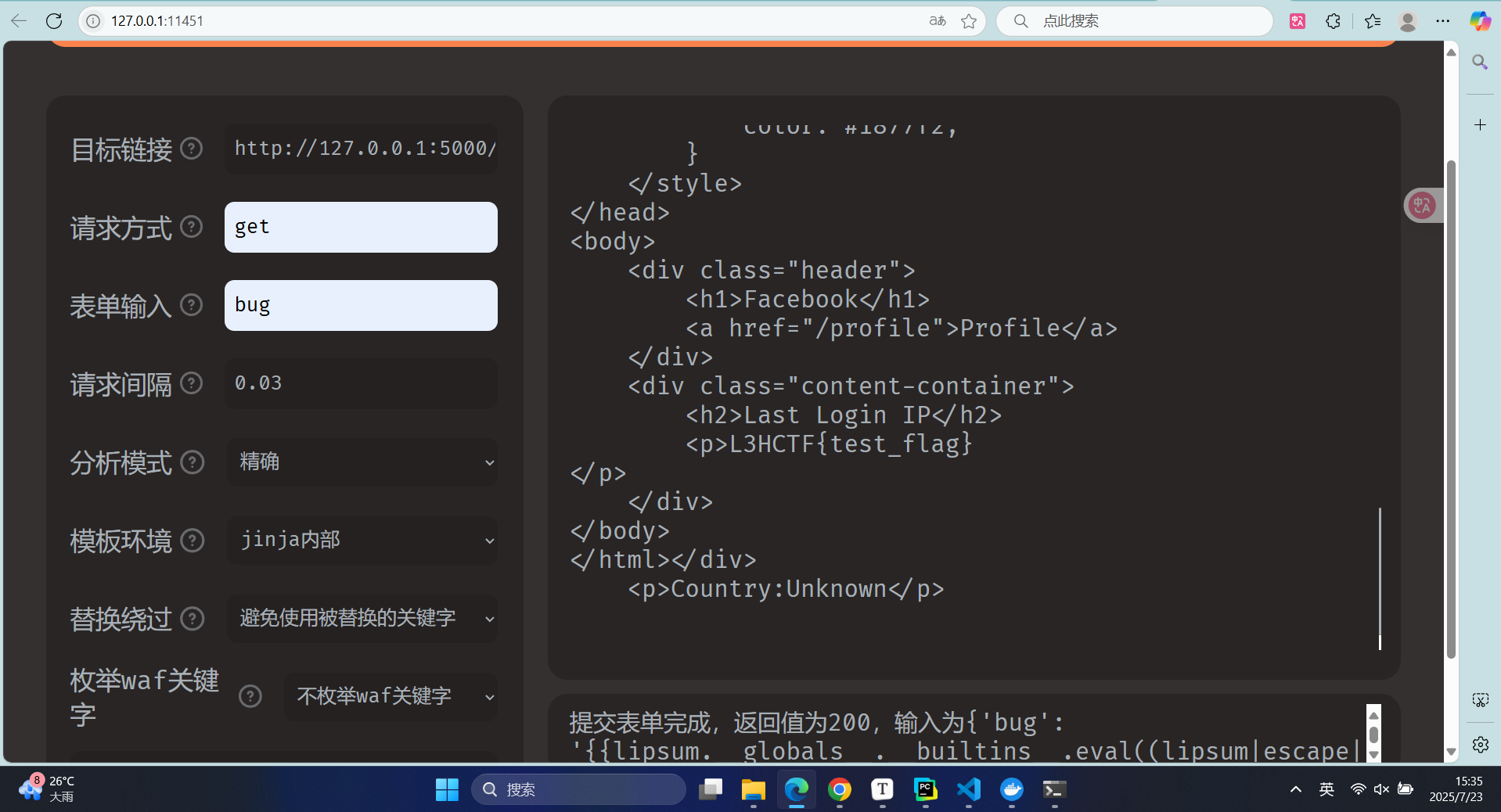The height and width of the screenshot is (812, 1501).
Task: Refresh the browser page
Action: point(54,21)
